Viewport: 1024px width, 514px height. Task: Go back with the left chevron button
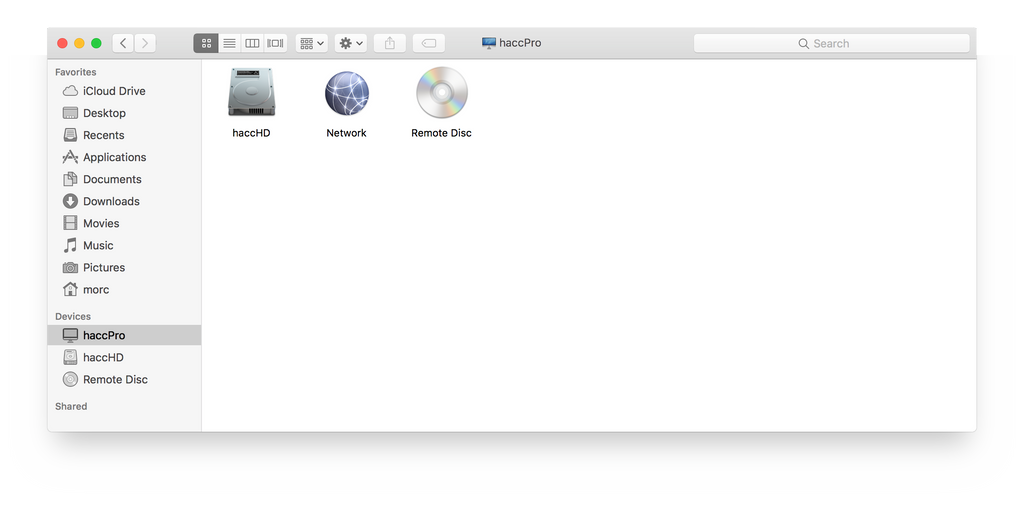point(123,43)
